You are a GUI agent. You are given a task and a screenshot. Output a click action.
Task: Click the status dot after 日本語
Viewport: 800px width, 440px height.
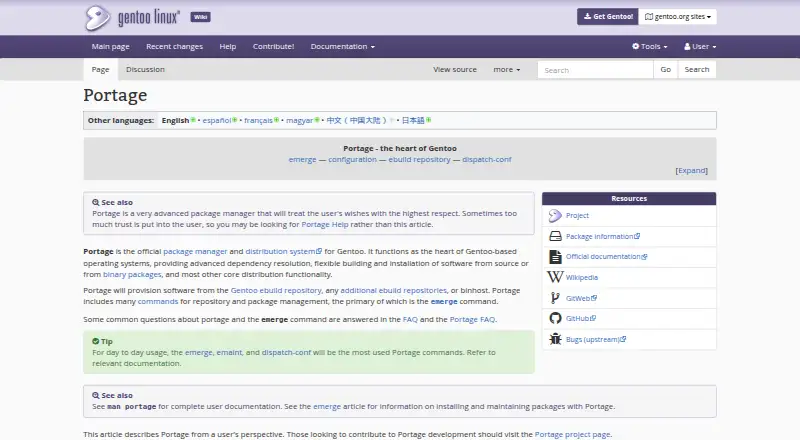(429, 120)
